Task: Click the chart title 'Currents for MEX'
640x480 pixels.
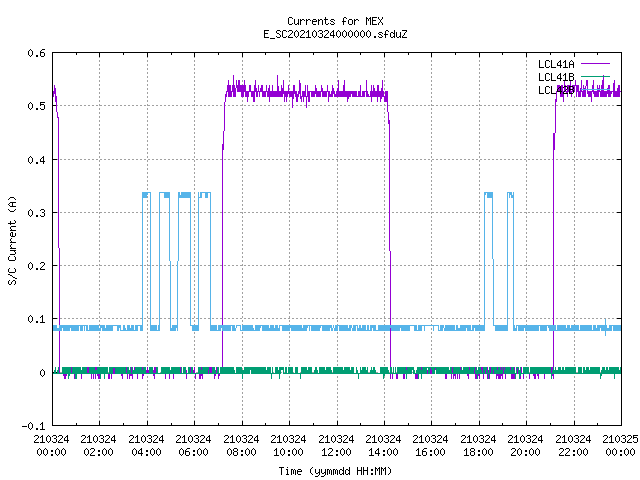Action: 335,21
